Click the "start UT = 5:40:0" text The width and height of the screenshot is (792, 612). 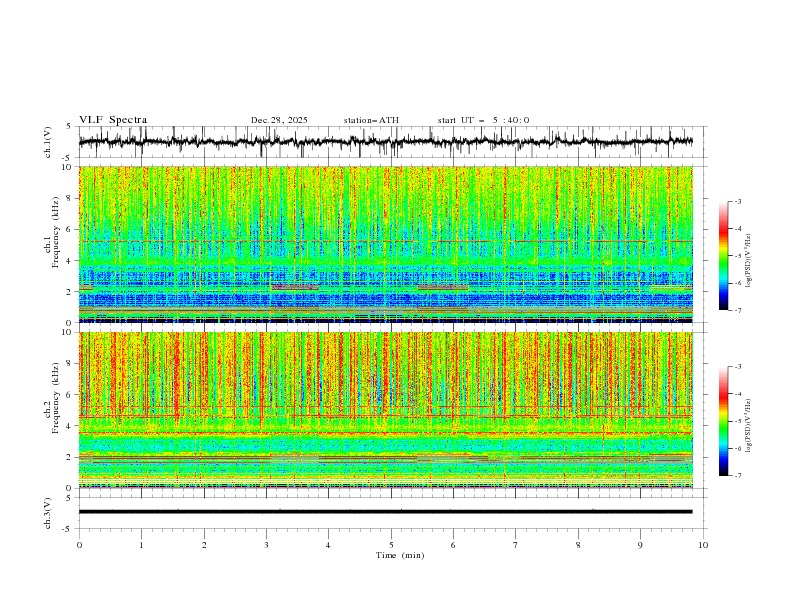tap(483, 120)
